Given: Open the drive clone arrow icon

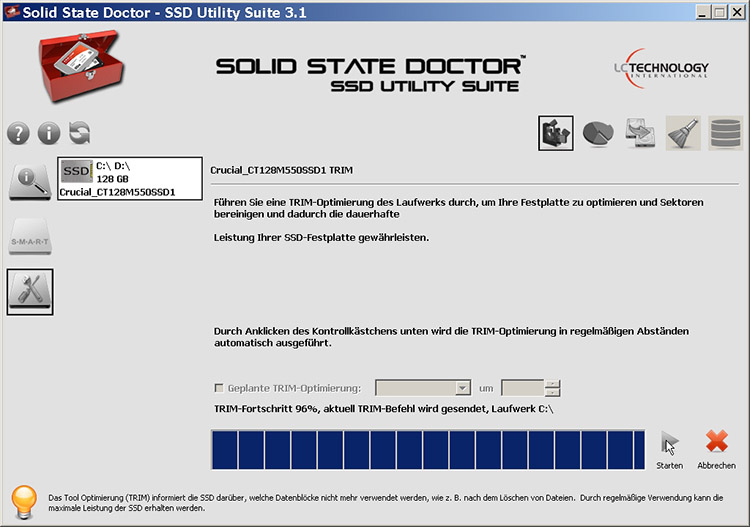Looking at the screenshot, I should click(x=640, y=133).
